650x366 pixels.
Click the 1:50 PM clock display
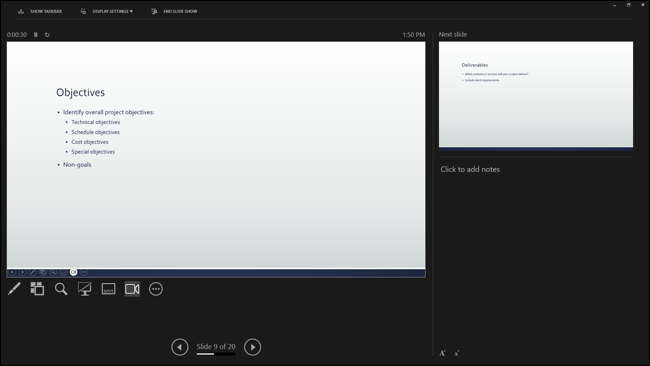(414, 35)
